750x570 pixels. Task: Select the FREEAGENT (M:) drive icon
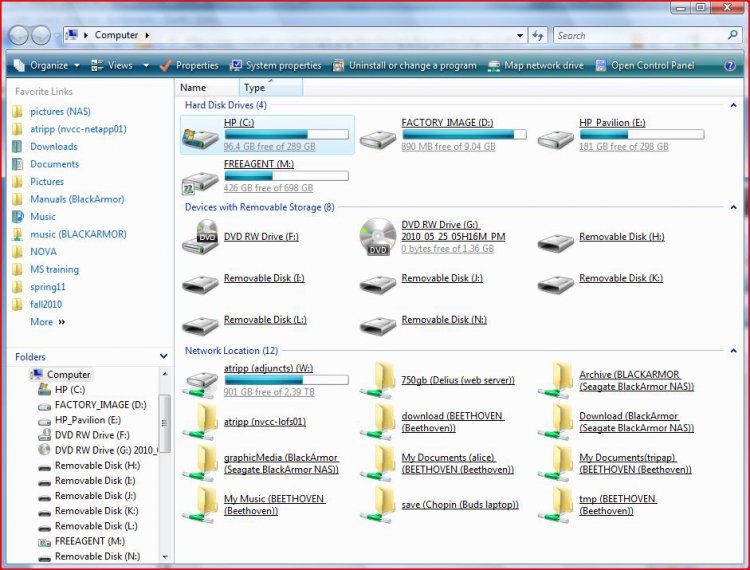coord(200,182)
